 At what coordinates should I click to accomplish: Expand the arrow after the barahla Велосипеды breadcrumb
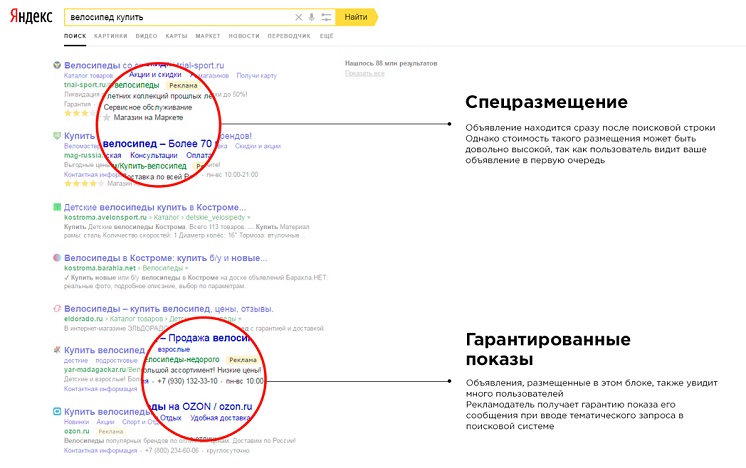tap(186, 268)
